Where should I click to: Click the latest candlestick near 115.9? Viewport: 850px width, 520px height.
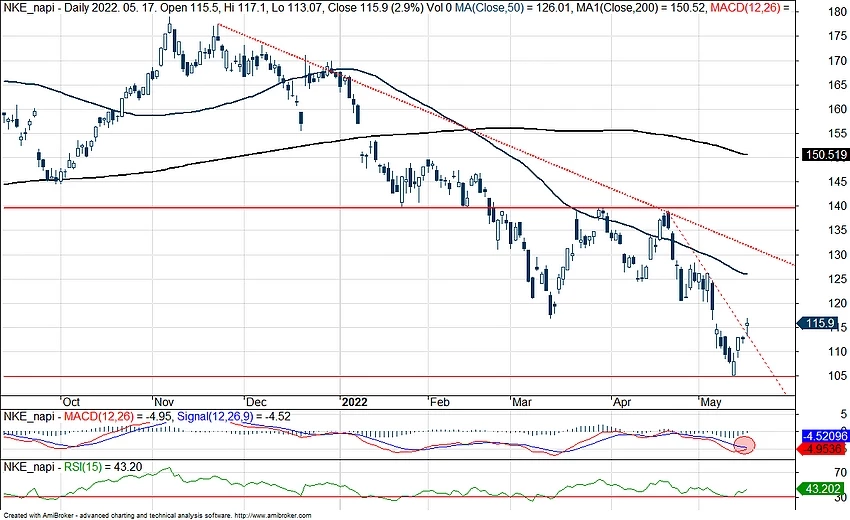coord(748,326)
